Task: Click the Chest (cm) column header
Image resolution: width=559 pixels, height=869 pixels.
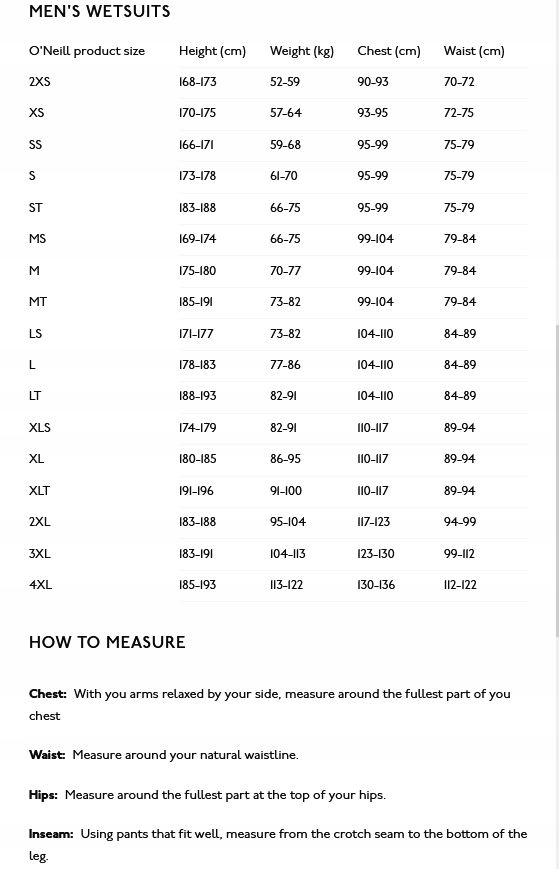Action: [389, 51]
